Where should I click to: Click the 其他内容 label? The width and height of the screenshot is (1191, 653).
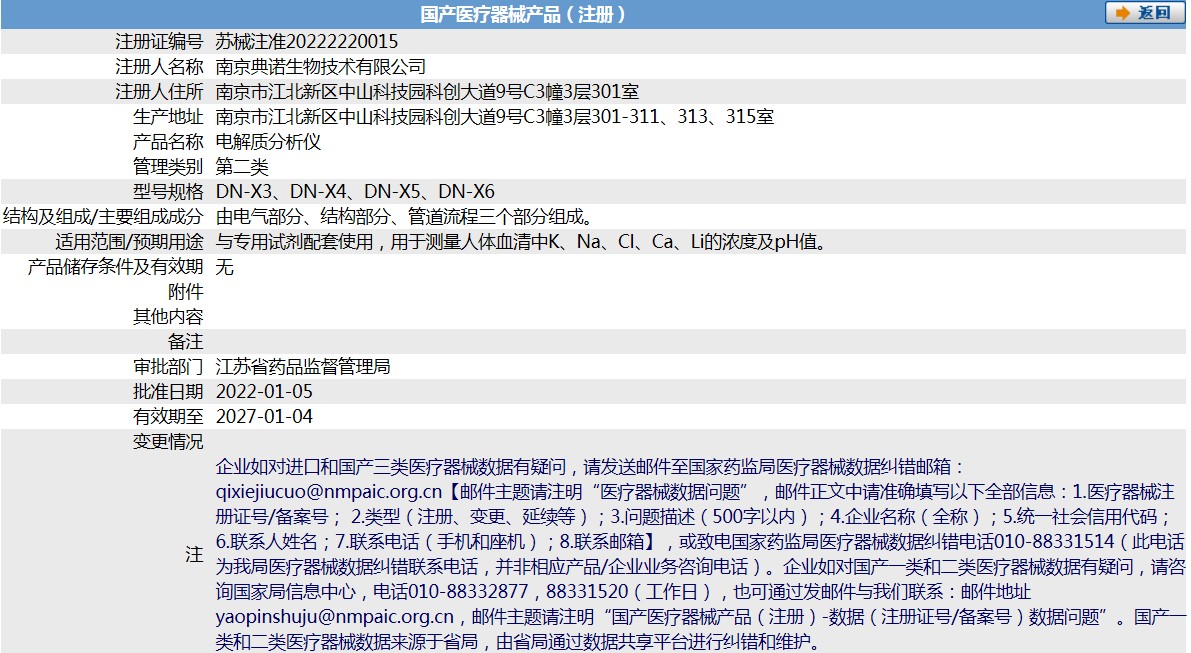[x=169, y=317]
